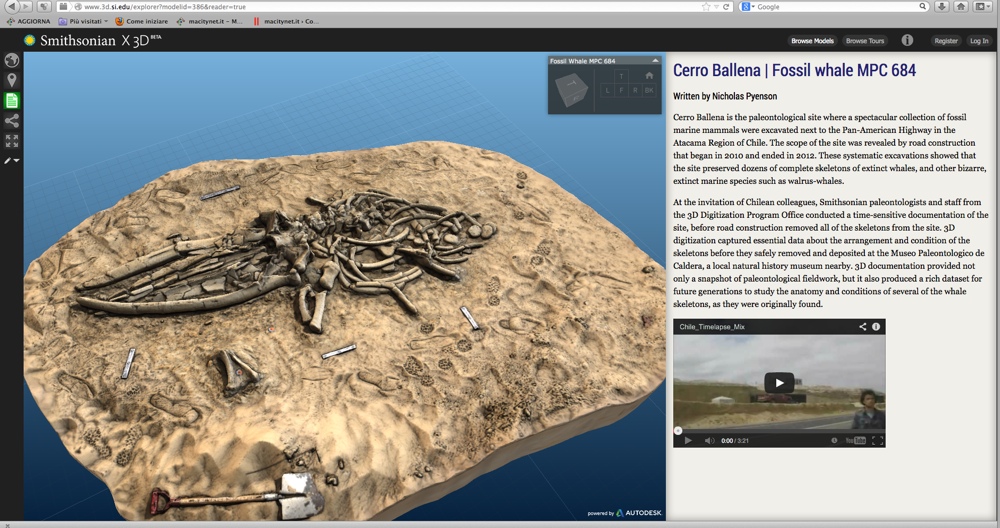This screenshot has height=528, width=1000.
Task: Click the Cerro Ballena article title
Action: tap(794, 70)
